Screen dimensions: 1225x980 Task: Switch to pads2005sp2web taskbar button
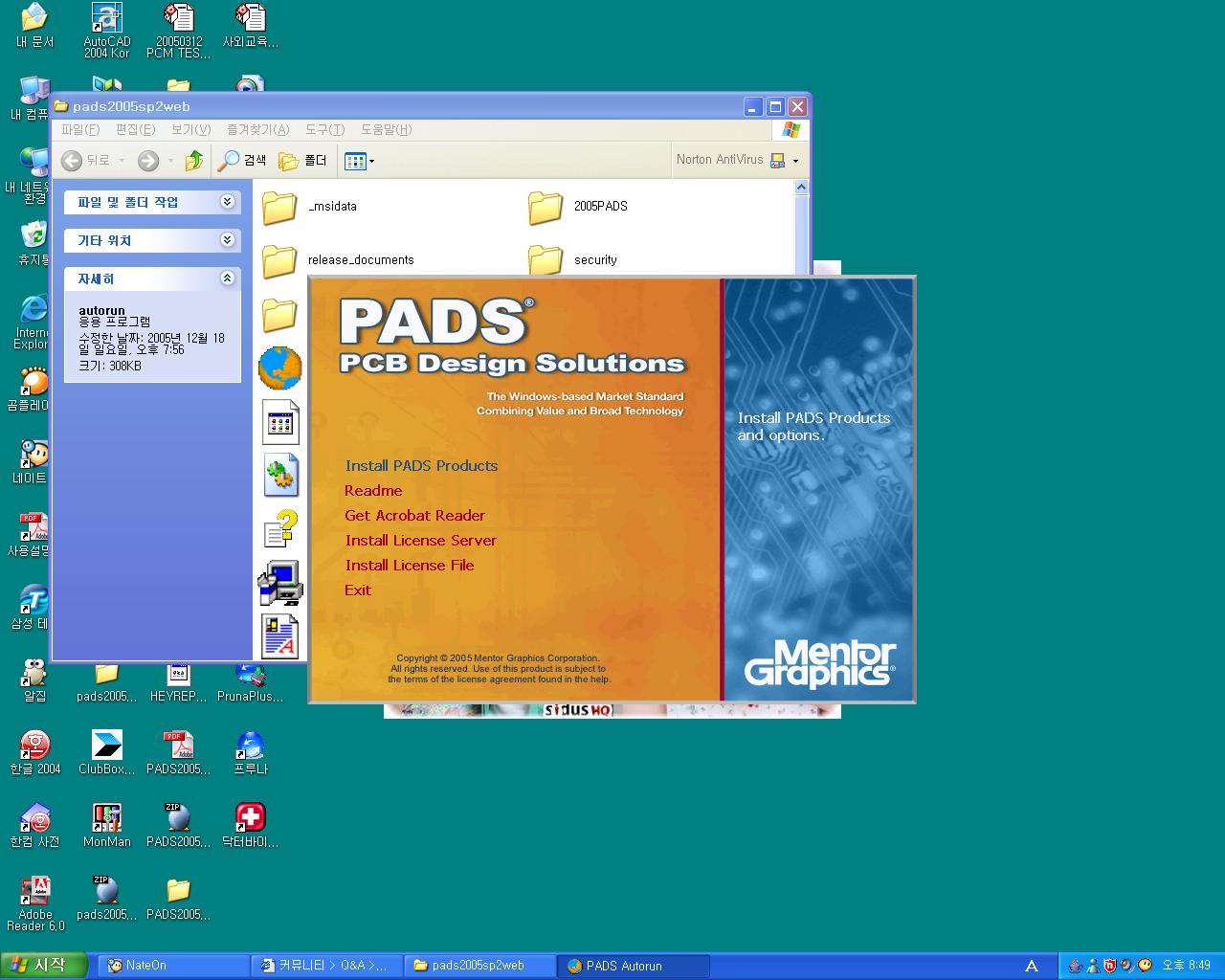pos(479,966)
